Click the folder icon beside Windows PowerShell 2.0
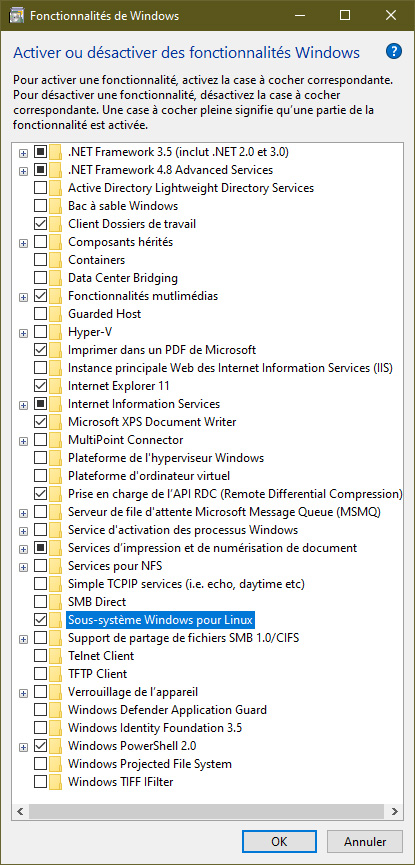 point(55,746)
